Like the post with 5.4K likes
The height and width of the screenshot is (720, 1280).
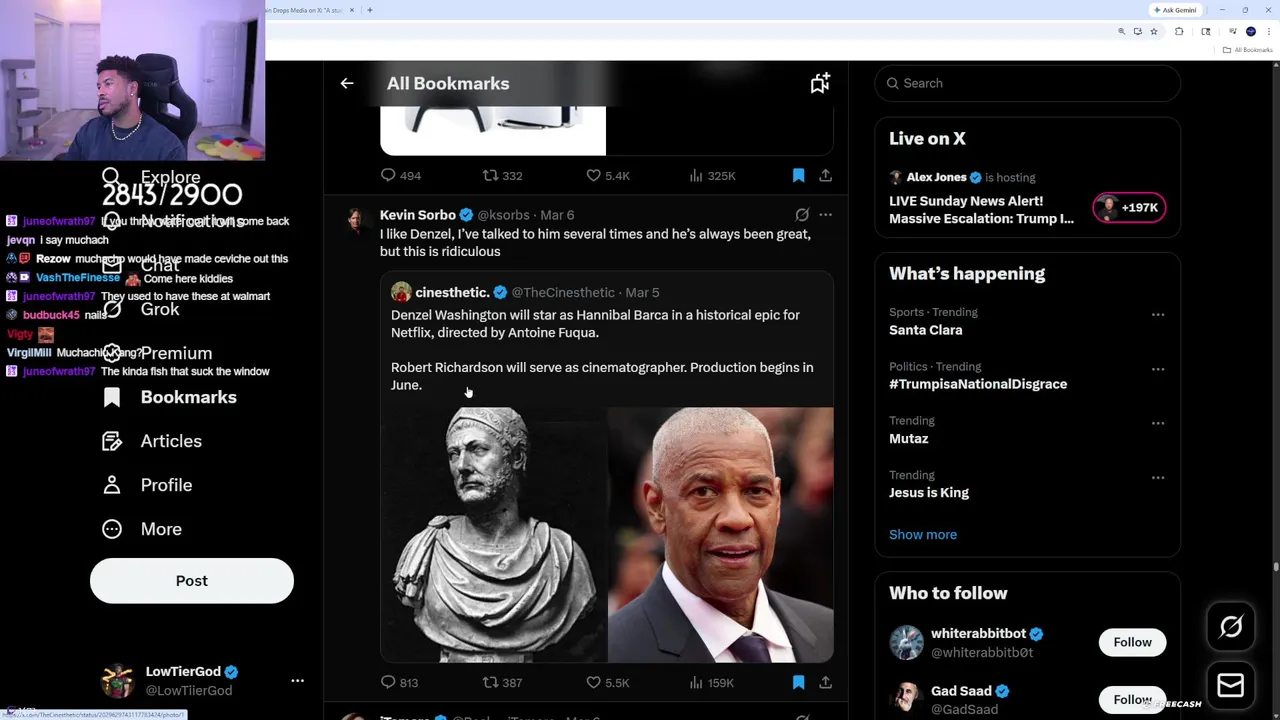(607, 175)
